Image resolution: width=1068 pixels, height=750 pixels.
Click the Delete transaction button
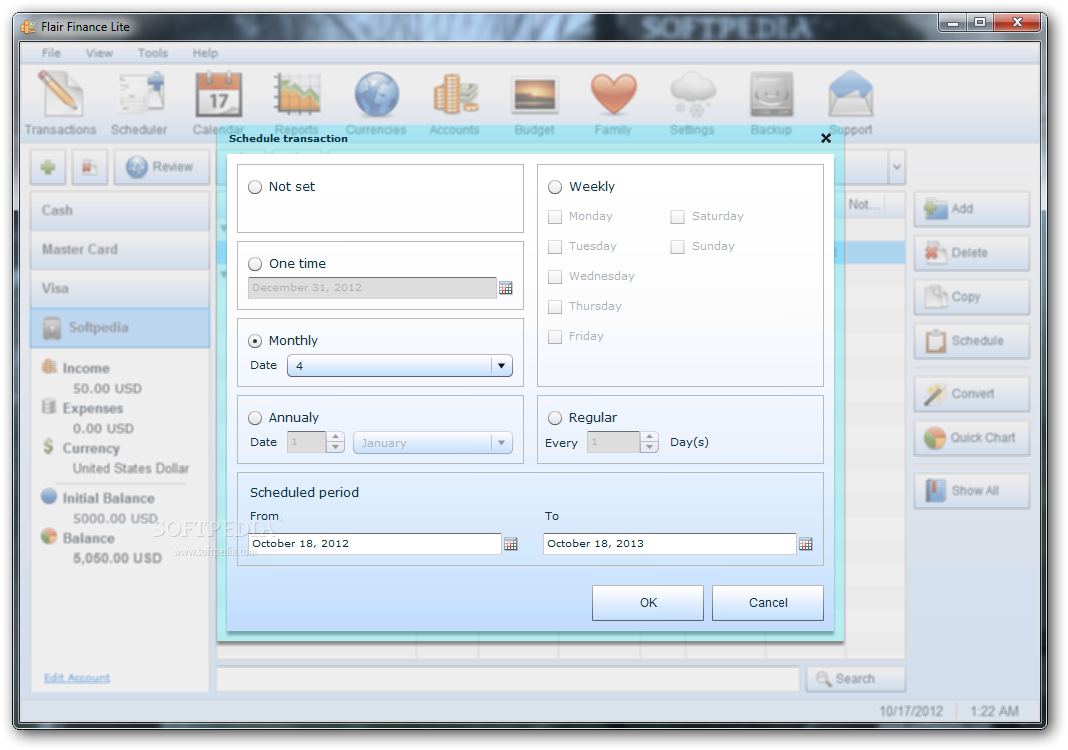[971, 253]
